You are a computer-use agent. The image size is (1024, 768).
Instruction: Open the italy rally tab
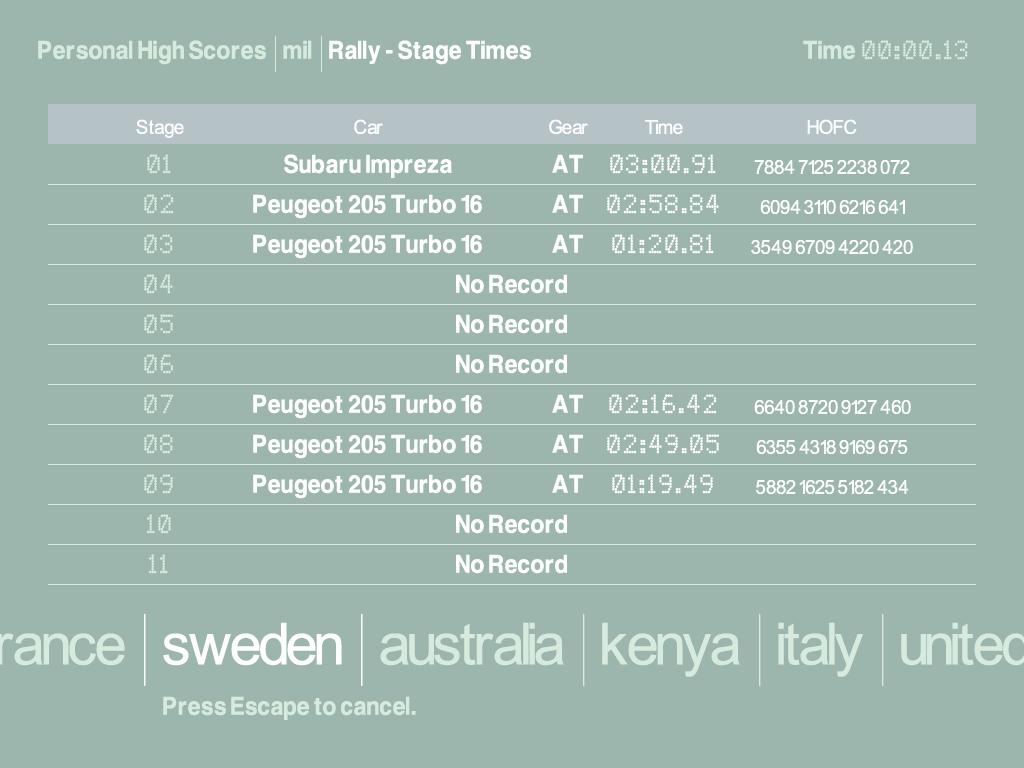pos(819,646)
